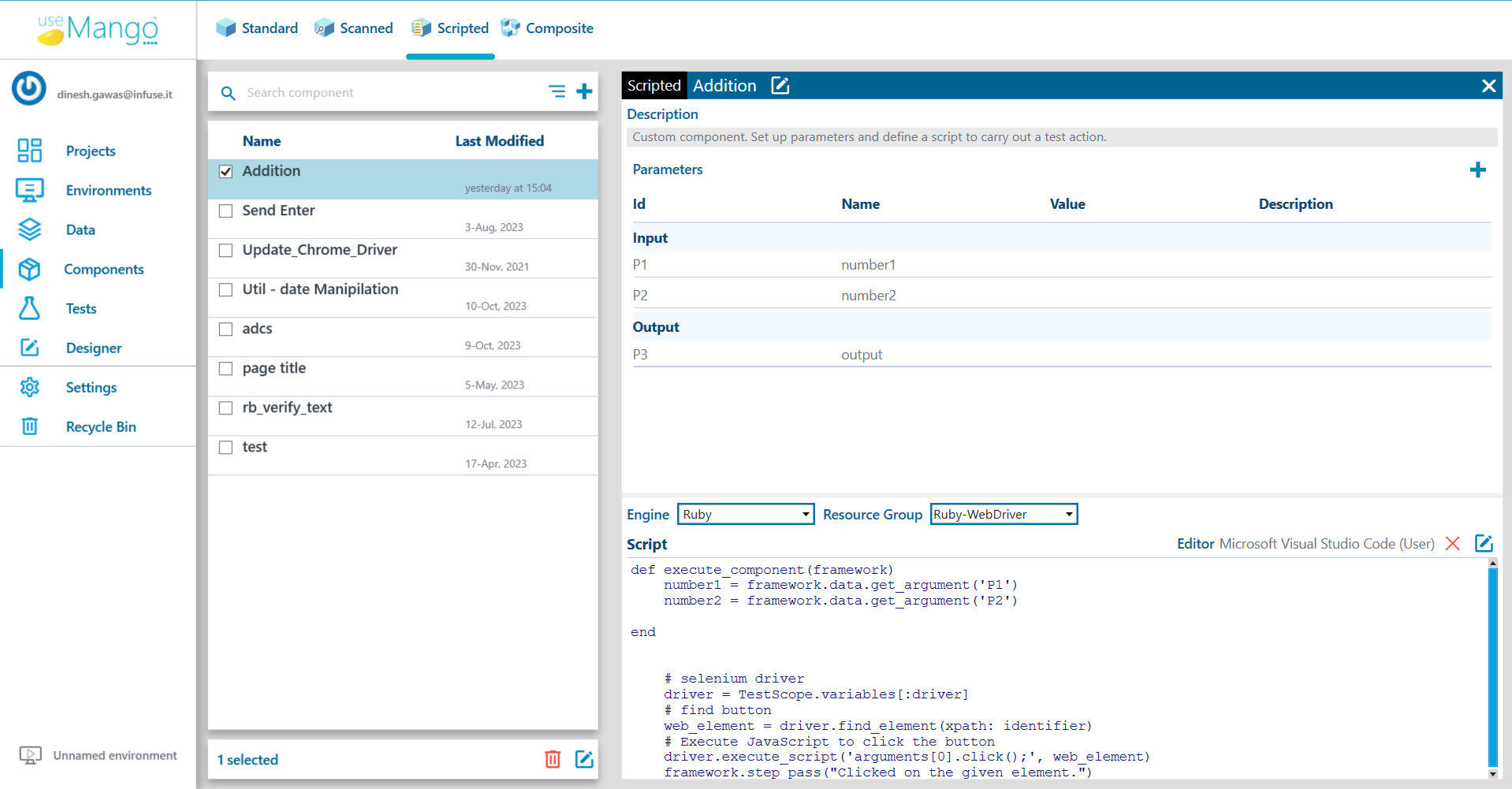Check the Send Enter component checkbox
This screenshot has width=1512, height=789.
(226, 210)
